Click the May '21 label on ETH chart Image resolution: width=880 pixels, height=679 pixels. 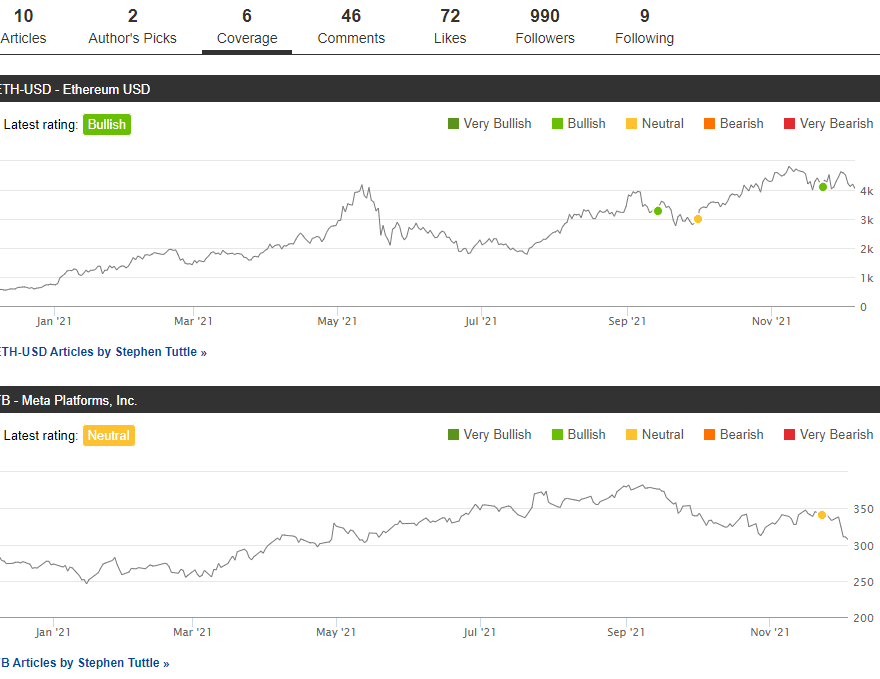337,321
